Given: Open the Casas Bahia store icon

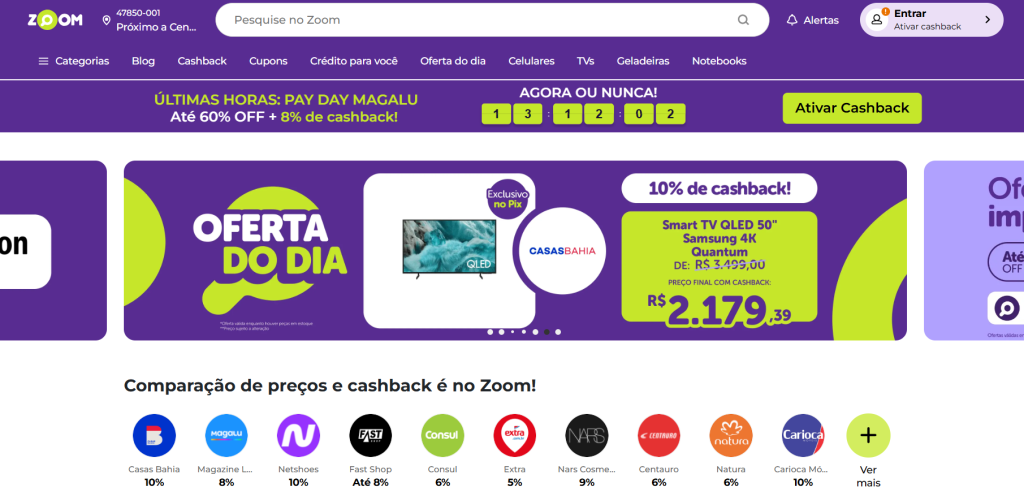Looking at the screenshot, I should (x=154, y=435).
